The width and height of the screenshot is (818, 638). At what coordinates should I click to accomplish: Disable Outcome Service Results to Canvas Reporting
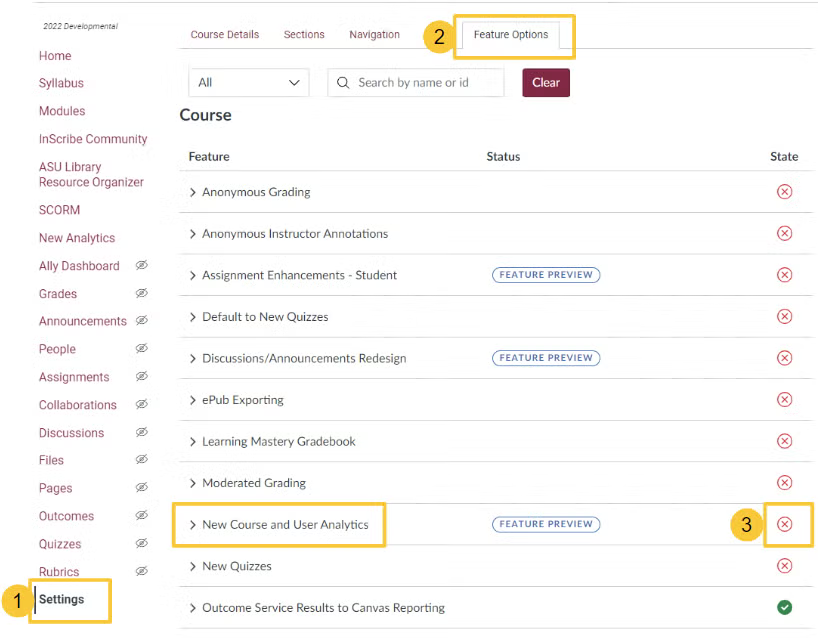click(784, 607)
